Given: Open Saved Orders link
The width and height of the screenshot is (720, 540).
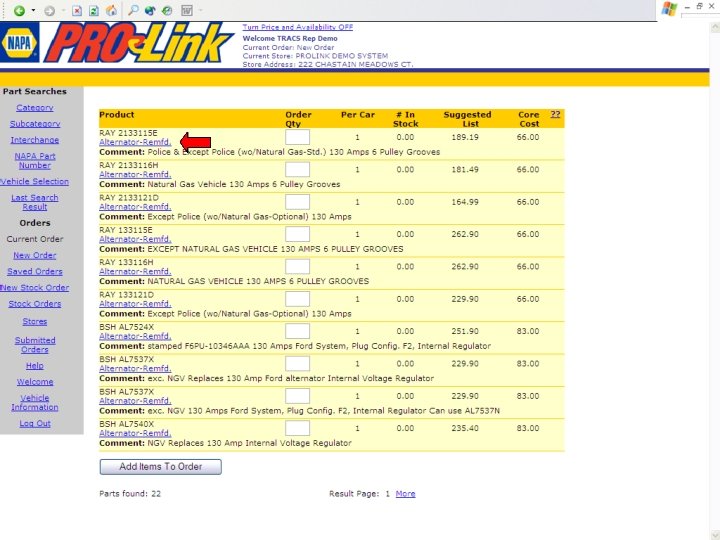Looking at the screenshot, I should [35, 271].
